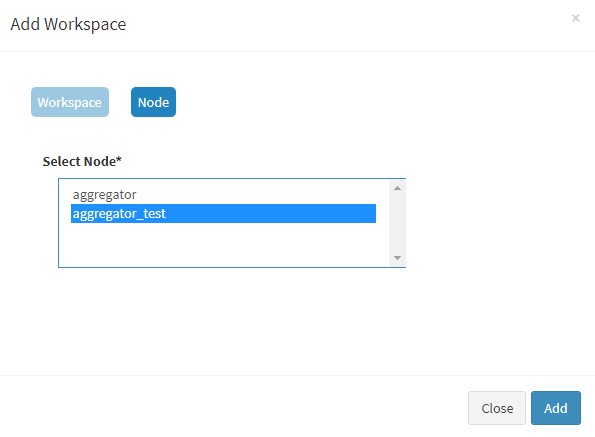Screen dimensions: 595x437
Task: Cancel adding workspace via Close
Action: (497, 408)
